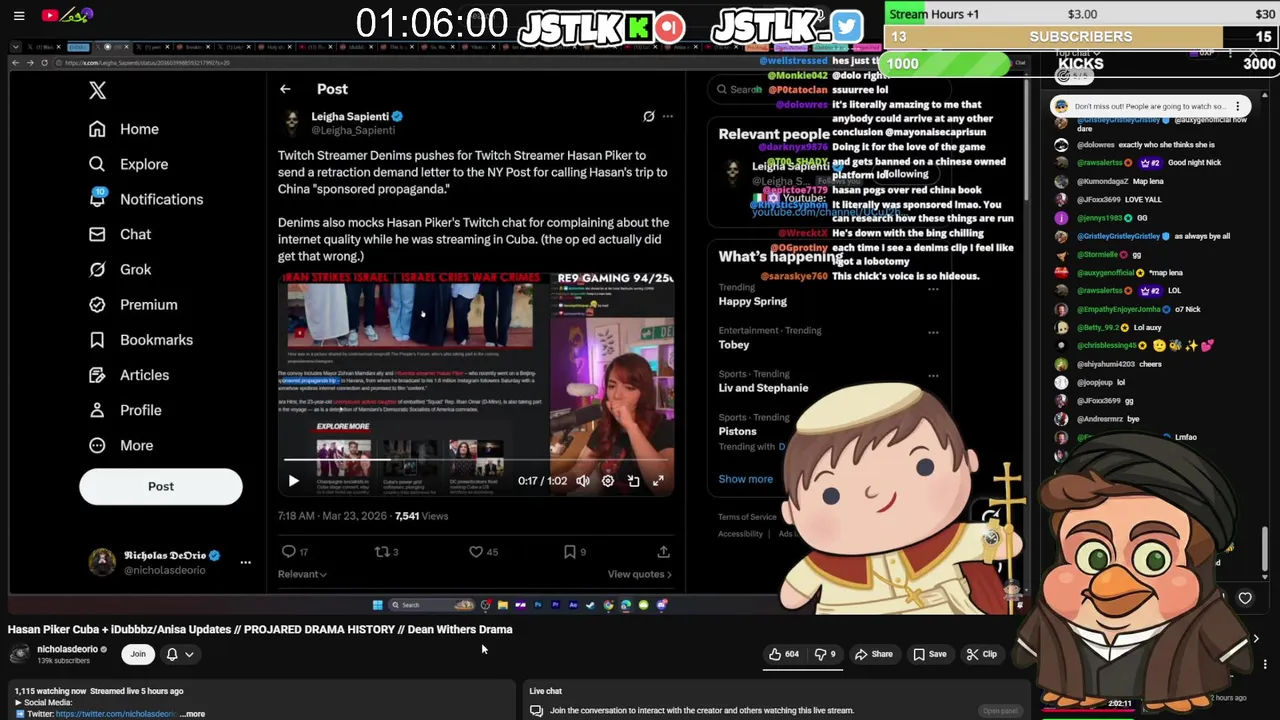Open options for Happy Spring trend

pos(933,290)
